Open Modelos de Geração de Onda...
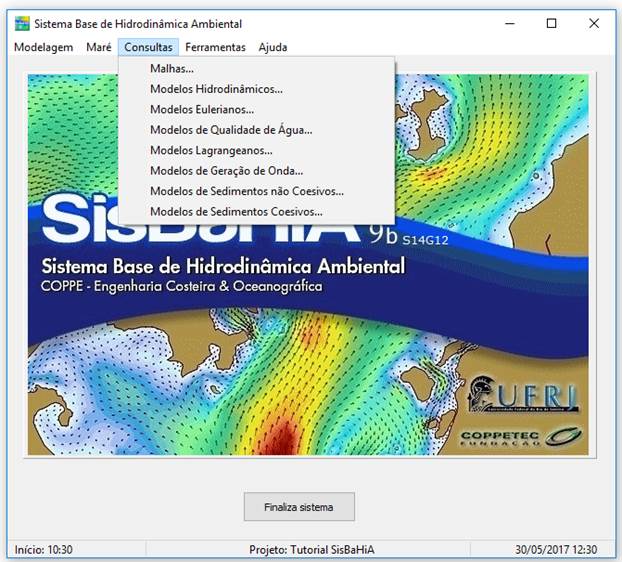Image resolution: width=622 pixels, height=562 pixels. click(x=256, y=171)
